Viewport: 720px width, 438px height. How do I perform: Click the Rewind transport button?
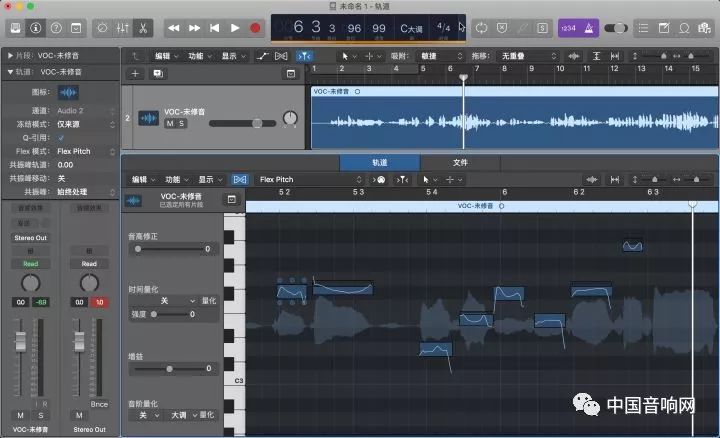[x=174, y=28]
